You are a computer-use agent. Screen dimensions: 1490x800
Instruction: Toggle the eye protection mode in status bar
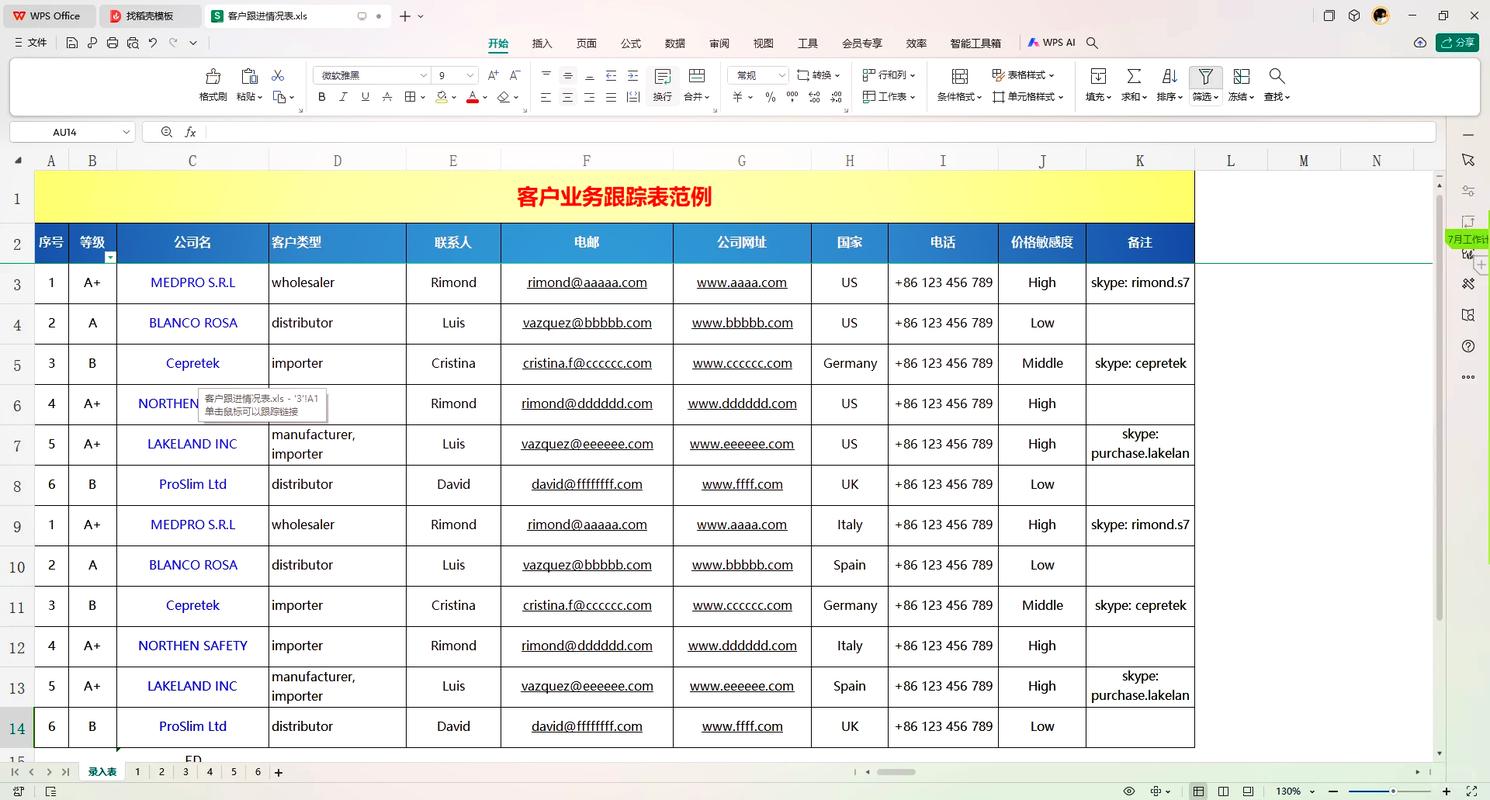pos(1129,791)
